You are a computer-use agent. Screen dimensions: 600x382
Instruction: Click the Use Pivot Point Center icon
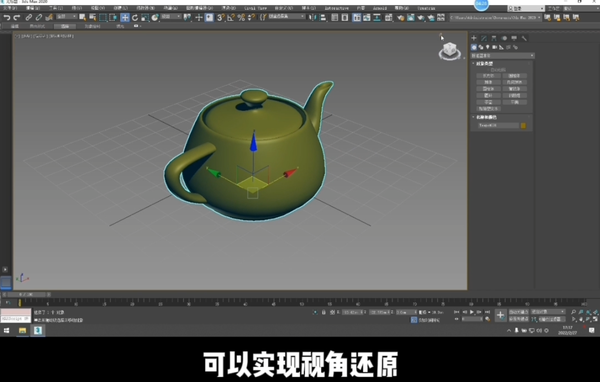pos(187,17)
